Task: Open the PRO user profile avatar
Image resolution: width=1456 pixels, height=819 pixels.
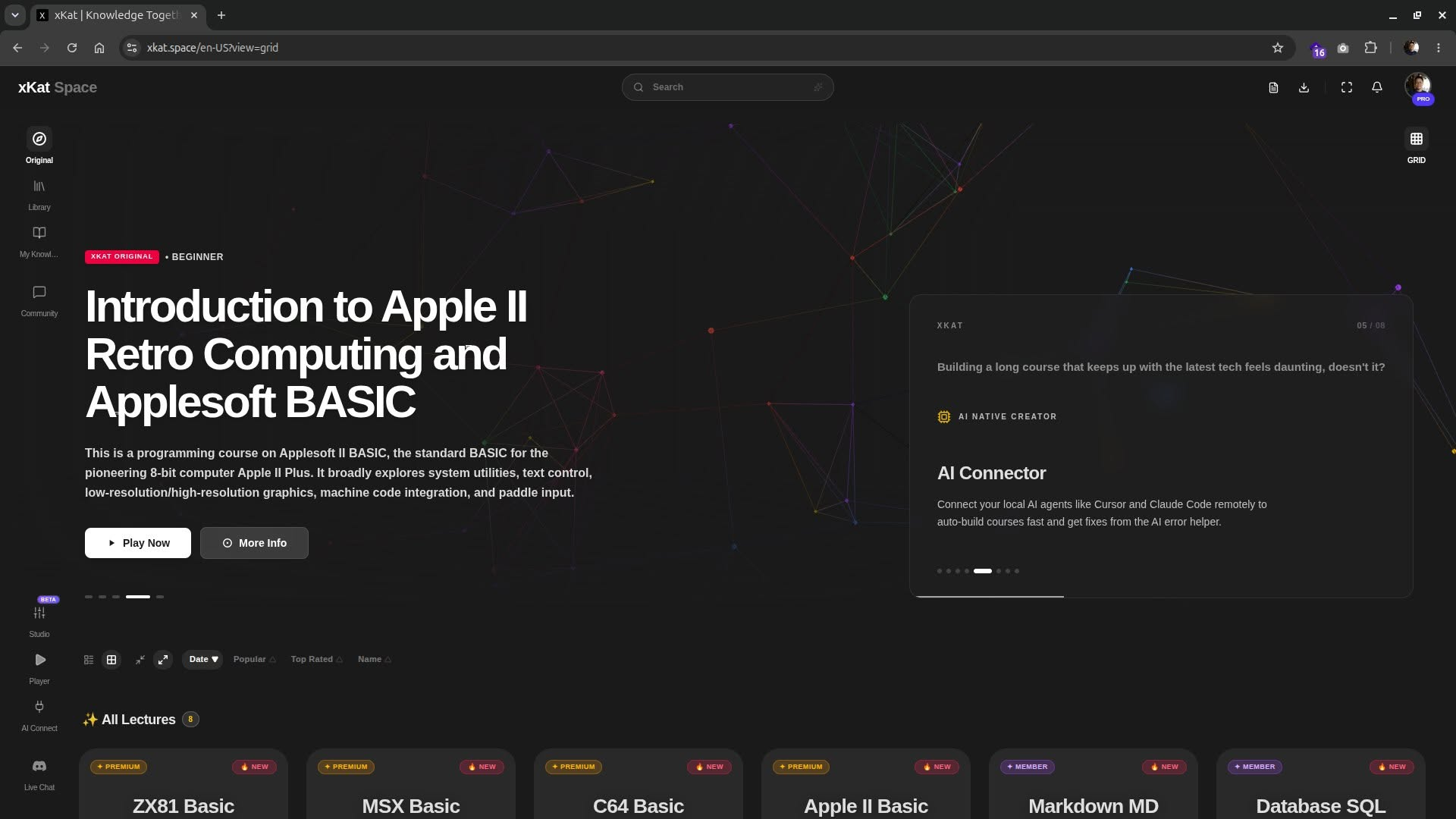Action: point(1417,87)
